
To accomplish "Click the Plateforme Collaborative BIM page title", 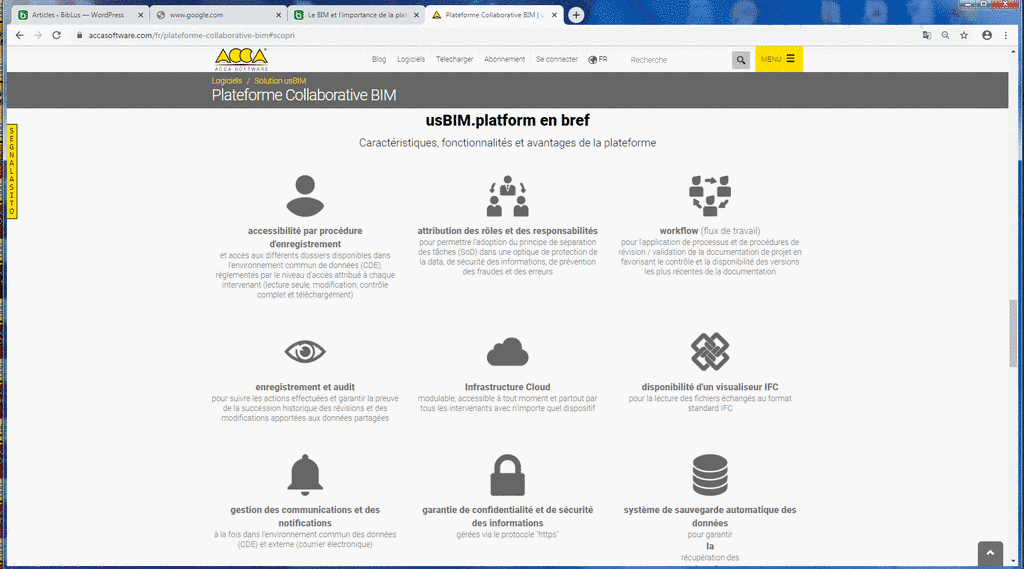I will point(304,95).
